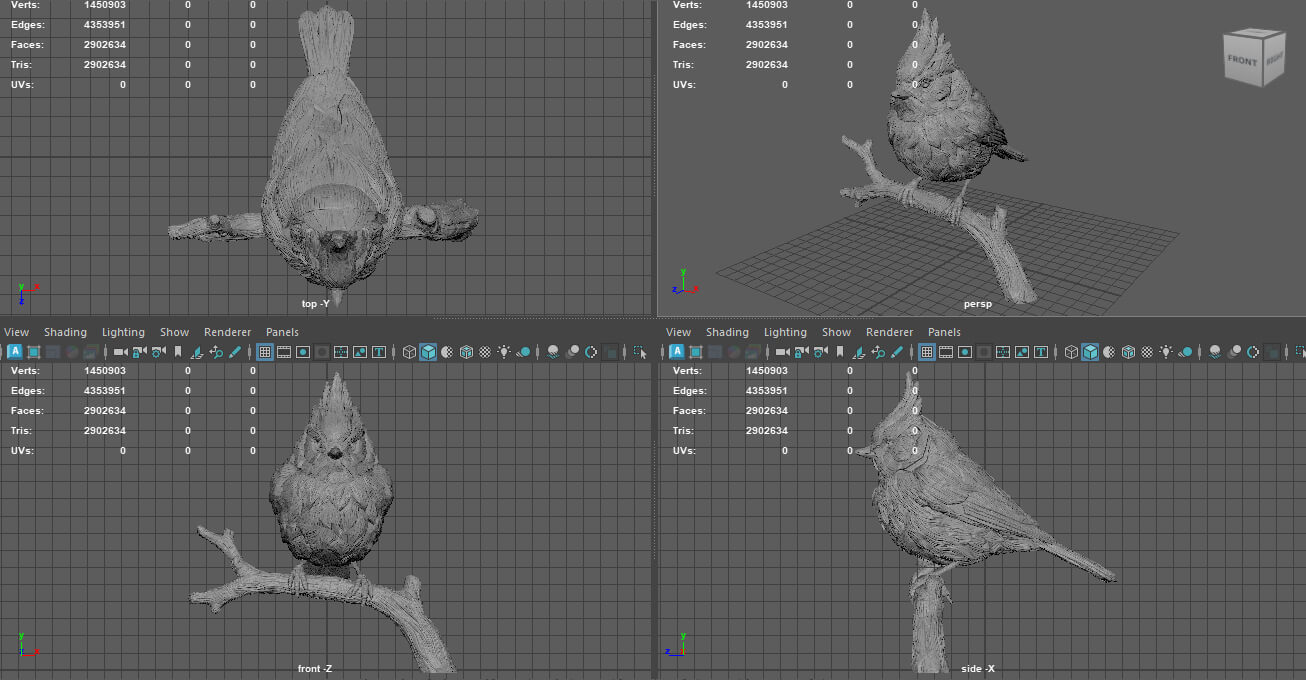Switch to Wireframe cube in side panel toolbar
Screen dimensions: 1306x680
click(x=1071, y=352)
